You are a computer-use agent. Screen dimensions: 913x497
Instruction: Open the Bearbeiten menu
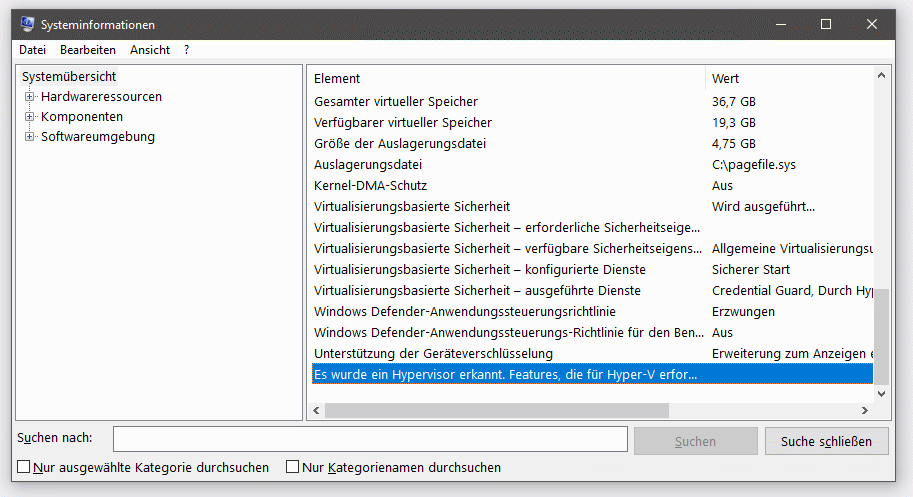coord(88,50)
